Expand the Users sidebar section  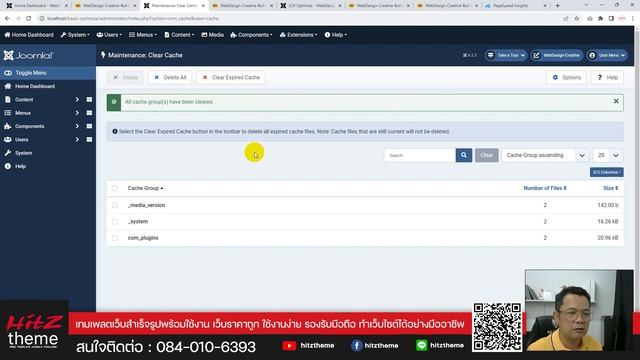point(77,140)
